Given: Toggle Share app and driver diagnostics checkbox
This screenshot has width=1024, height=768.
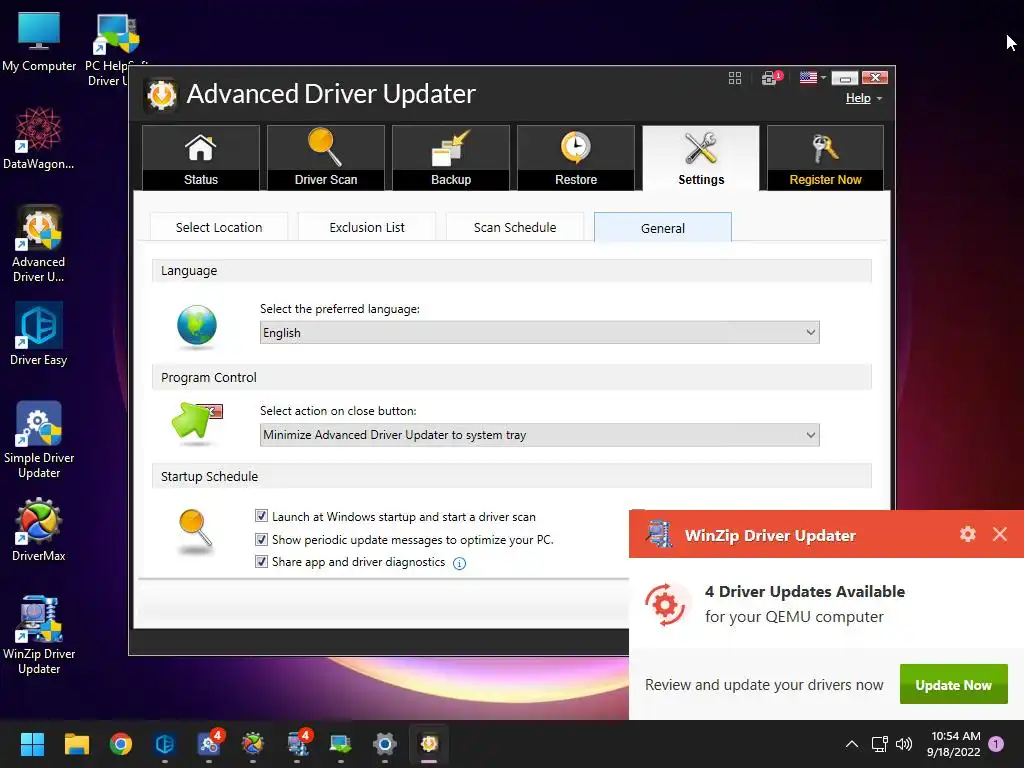Looking at the screenshot, I should tap(261, 562).
